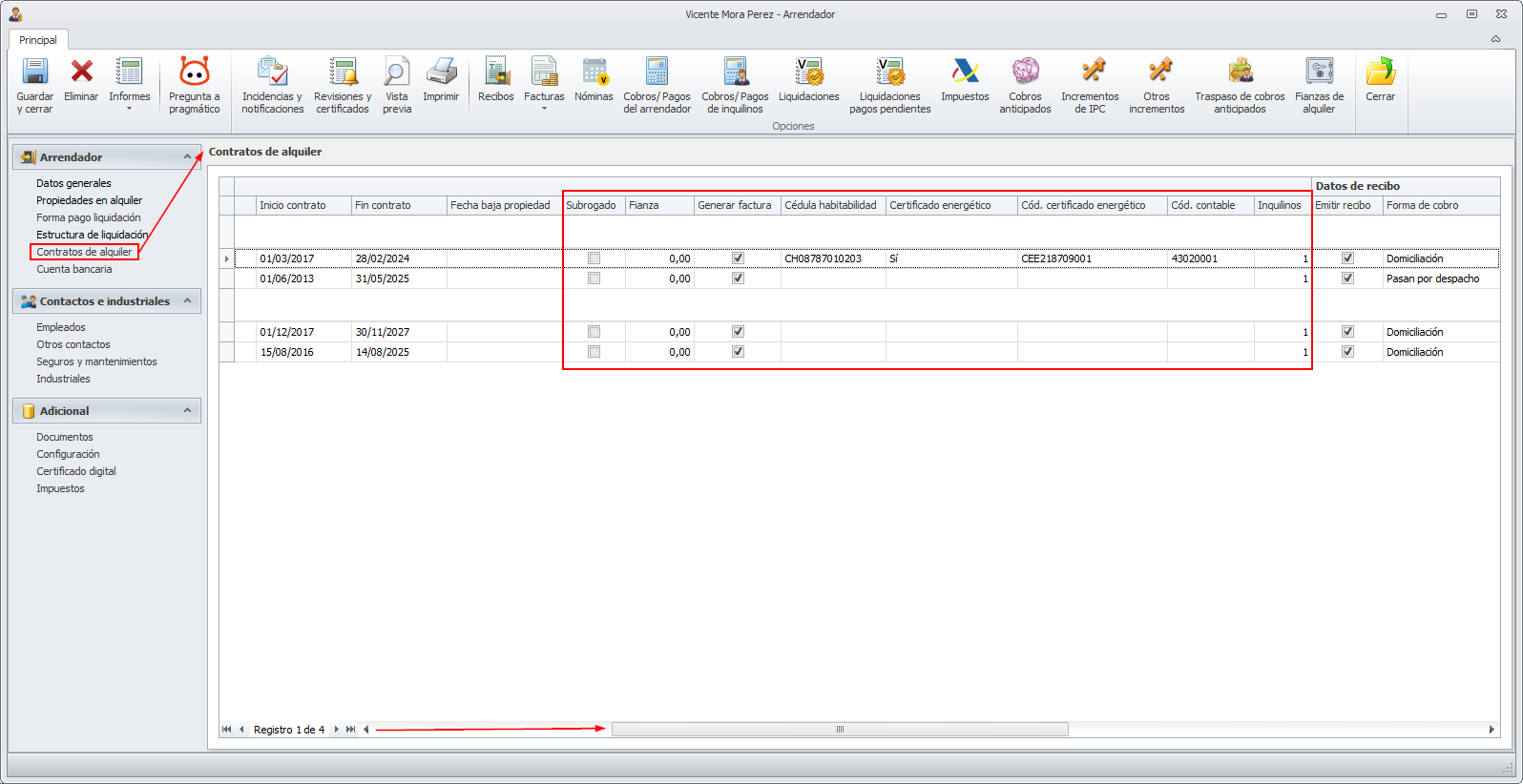This screenshot has height=784, width=1523.
Task: Collapse the Arrendador sidebar section
Action: pyautogui.click(x=187, y=156)
